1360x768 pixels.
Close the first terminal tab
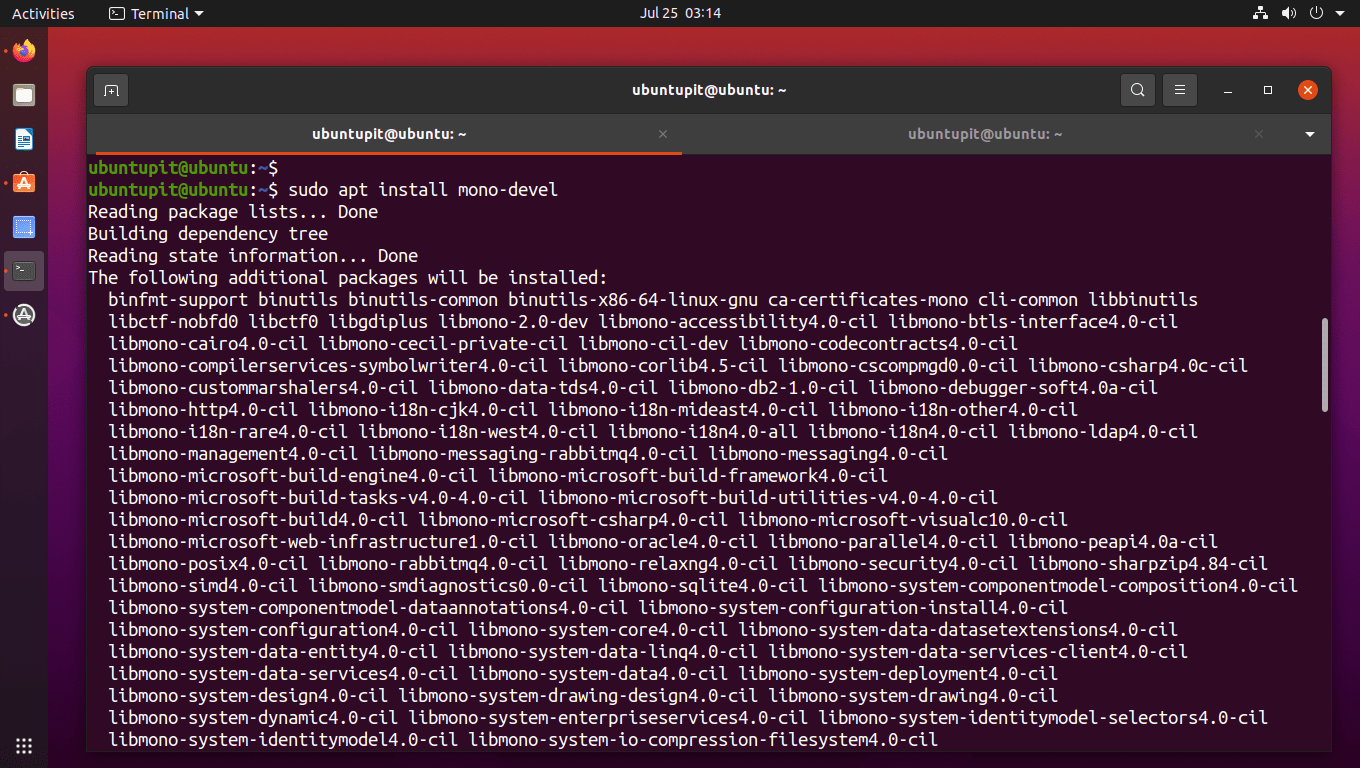662,133
